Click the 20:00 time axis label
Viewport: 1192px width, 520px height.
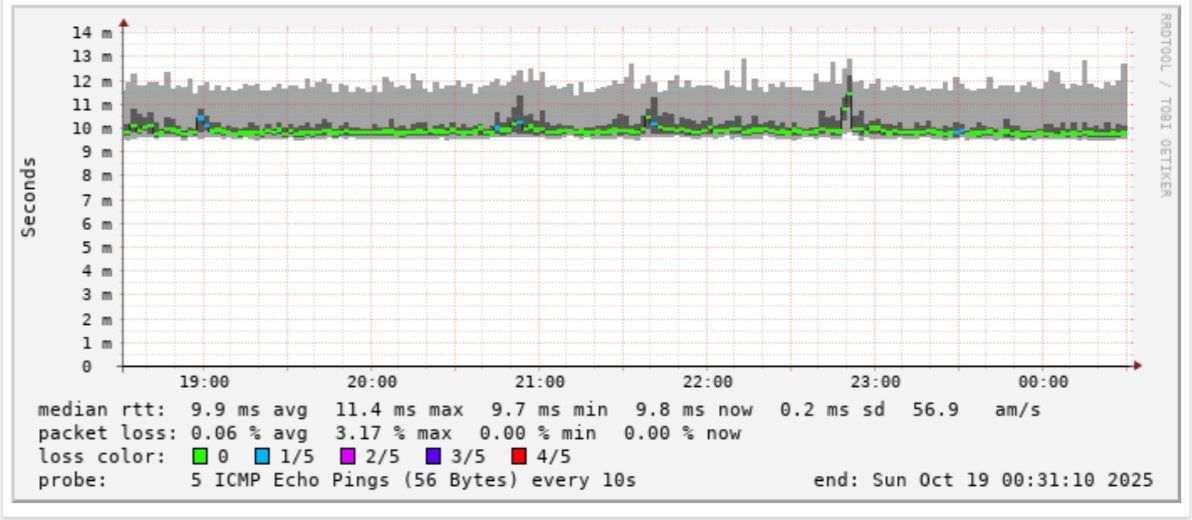pyautogui.click(x=372, y=382)
